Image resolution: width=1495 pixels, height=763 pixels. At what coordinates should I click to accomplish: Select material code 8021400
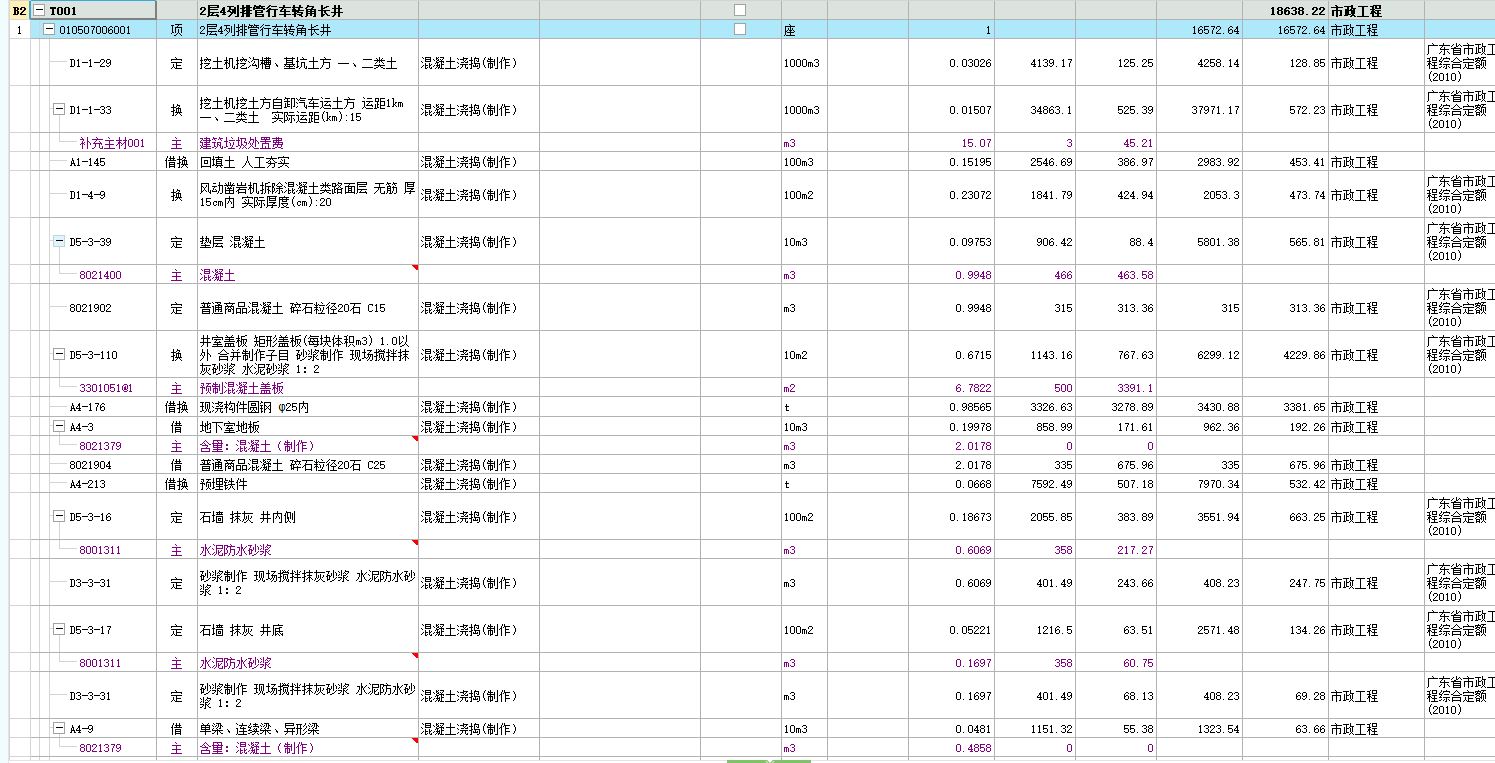click(100, 275)
